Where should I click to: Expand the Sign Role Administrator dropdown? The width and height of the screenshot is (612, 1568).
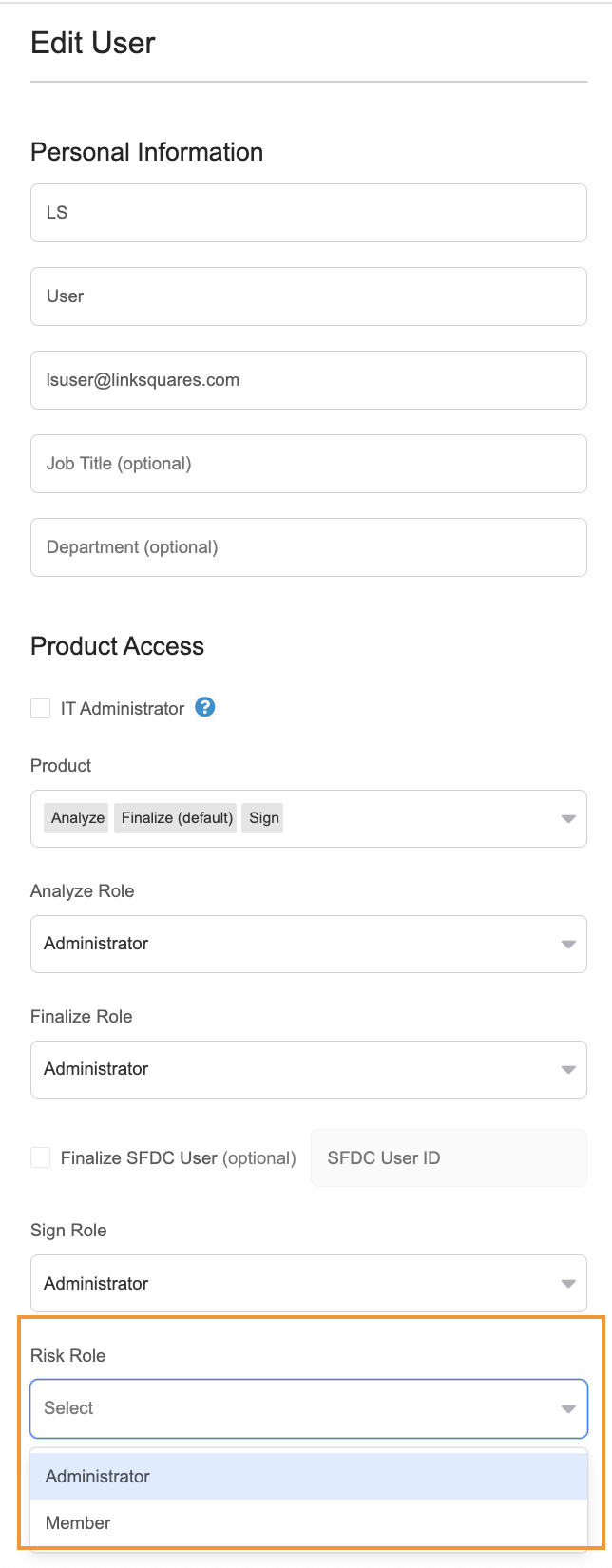click(309, 1283)
